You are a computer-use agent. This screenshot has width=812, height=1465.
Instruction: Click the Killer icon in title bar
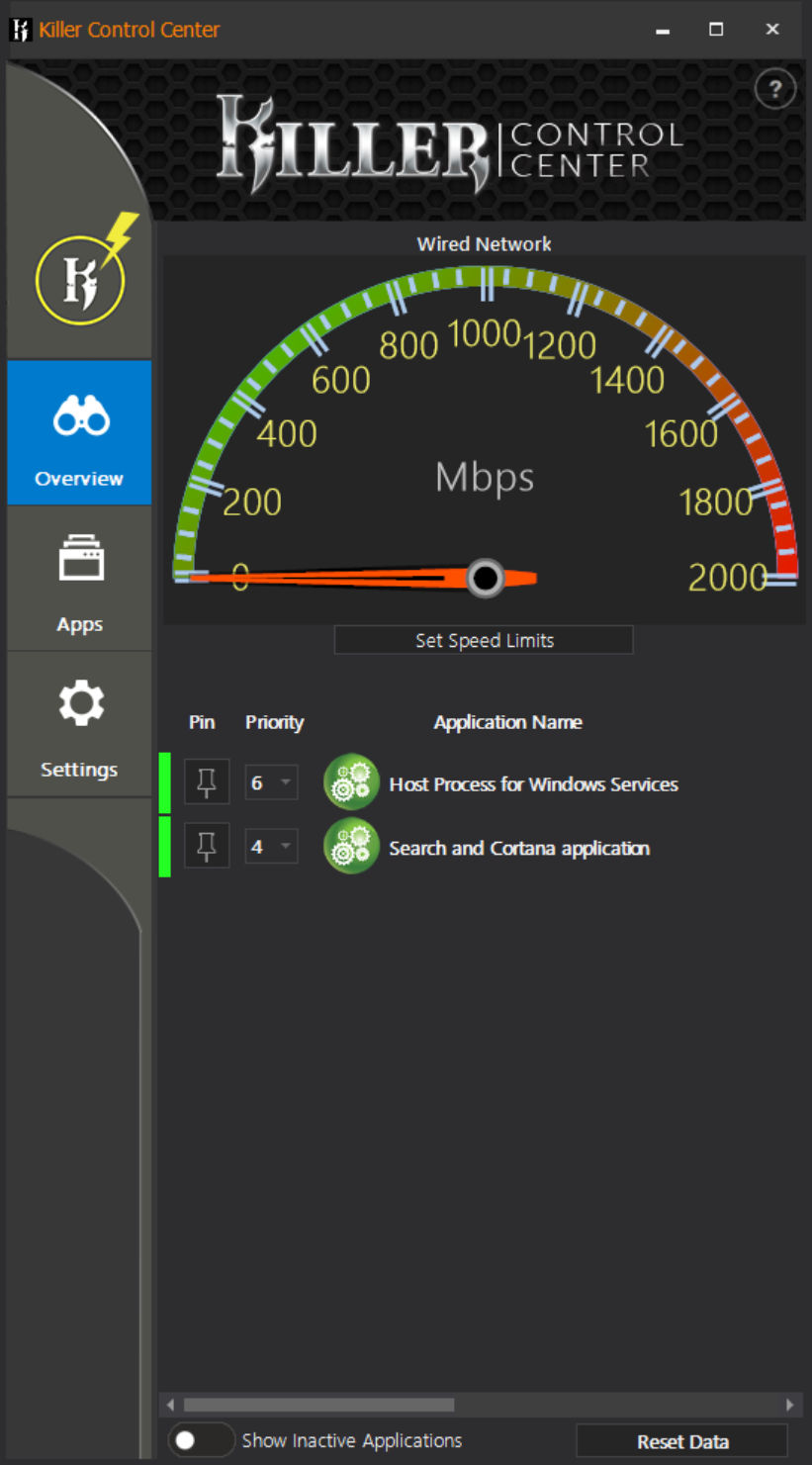(x=20, y=30)
